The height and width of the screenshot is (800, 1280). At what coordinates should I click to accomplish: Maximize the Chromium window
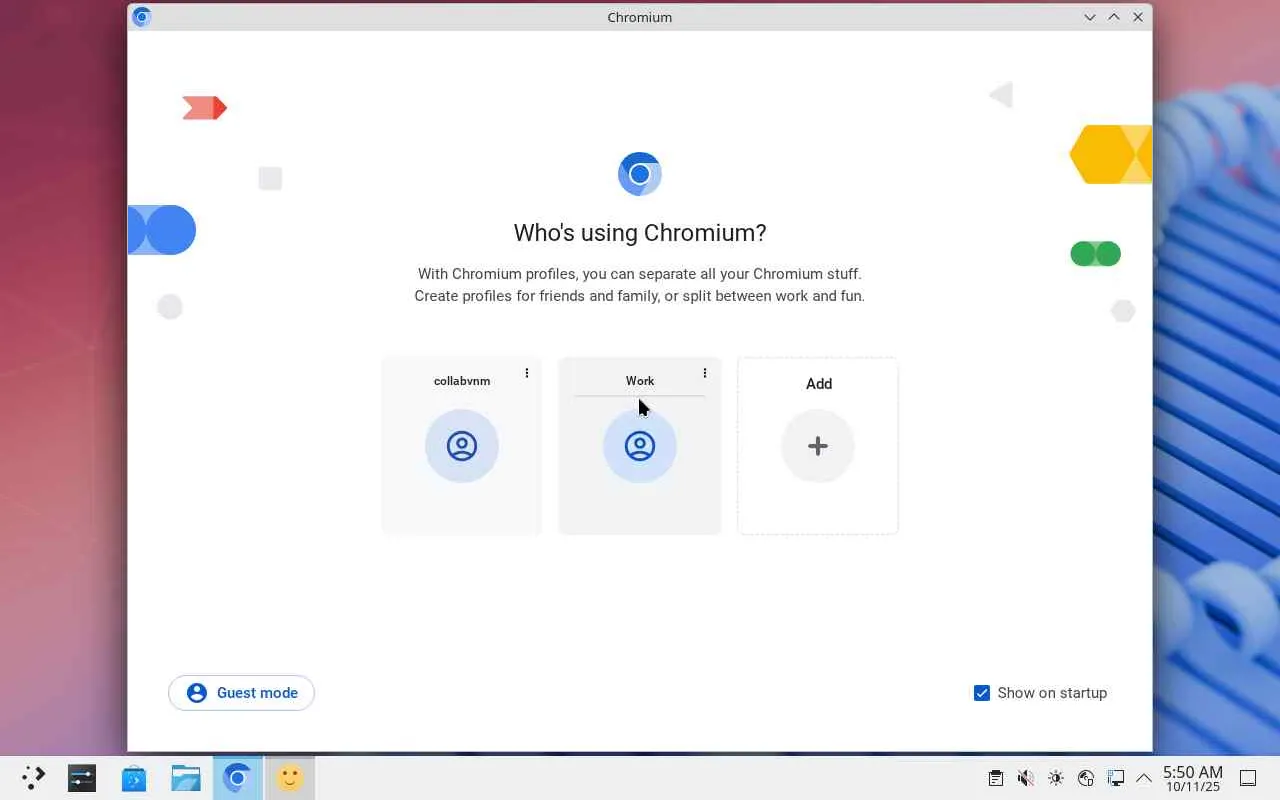click(1114, 17)
